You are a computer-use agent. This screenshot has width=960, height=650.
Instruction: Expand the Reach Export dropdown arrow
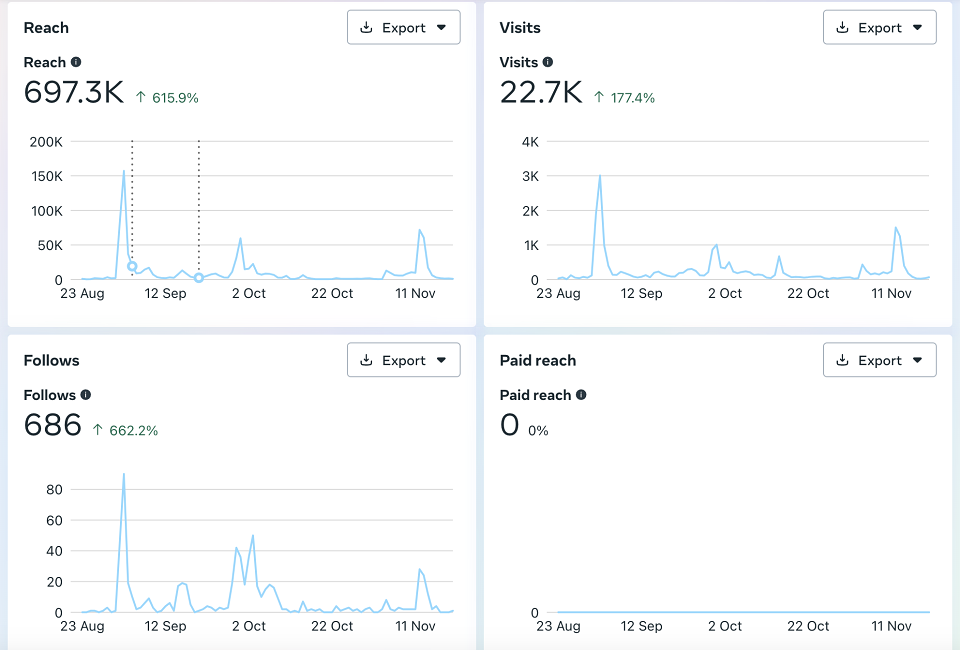tap(441, 28)
